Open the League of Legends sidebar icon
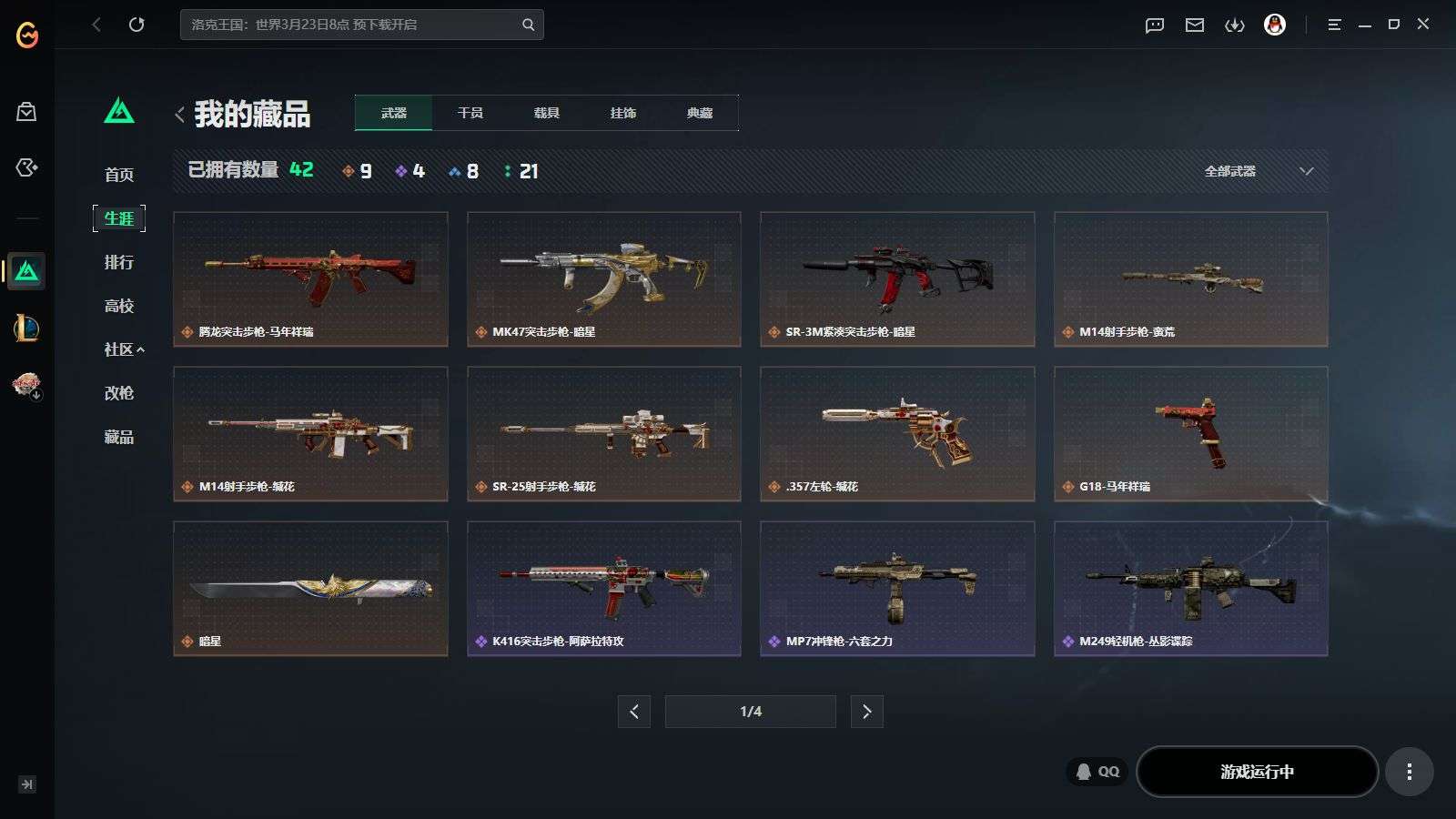Image resolution: width=1456 pixels, height=819 pixels. click(x=26, y=328)
